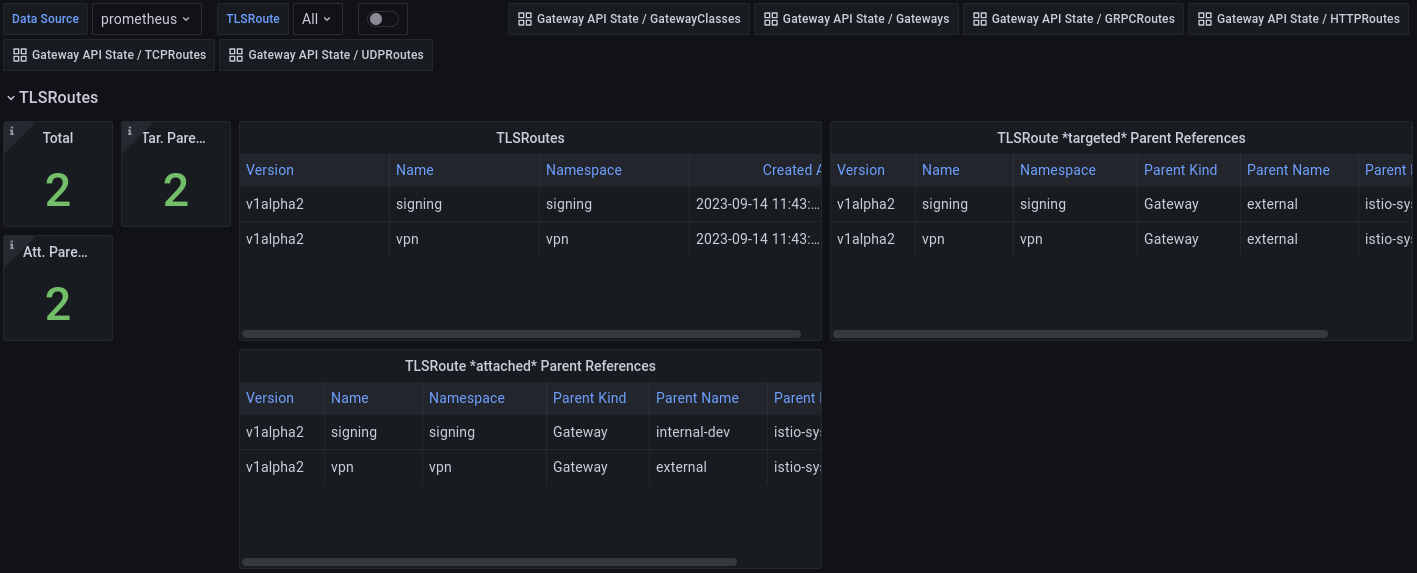Click the attached Parent References horizontal scrollbar
The height and width of the screenshot is (573, 1417).
[489, 562]
